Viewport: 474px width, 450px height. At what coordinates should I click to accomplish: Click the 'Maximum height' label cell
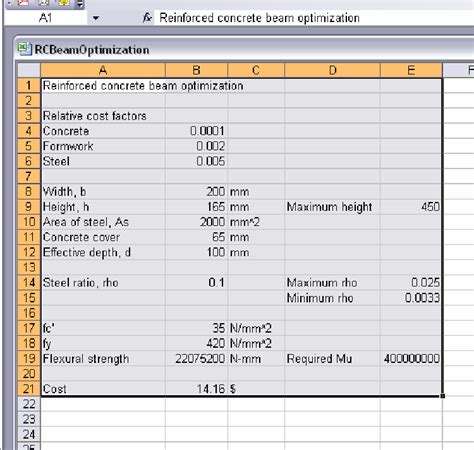[x=332, y=207]
